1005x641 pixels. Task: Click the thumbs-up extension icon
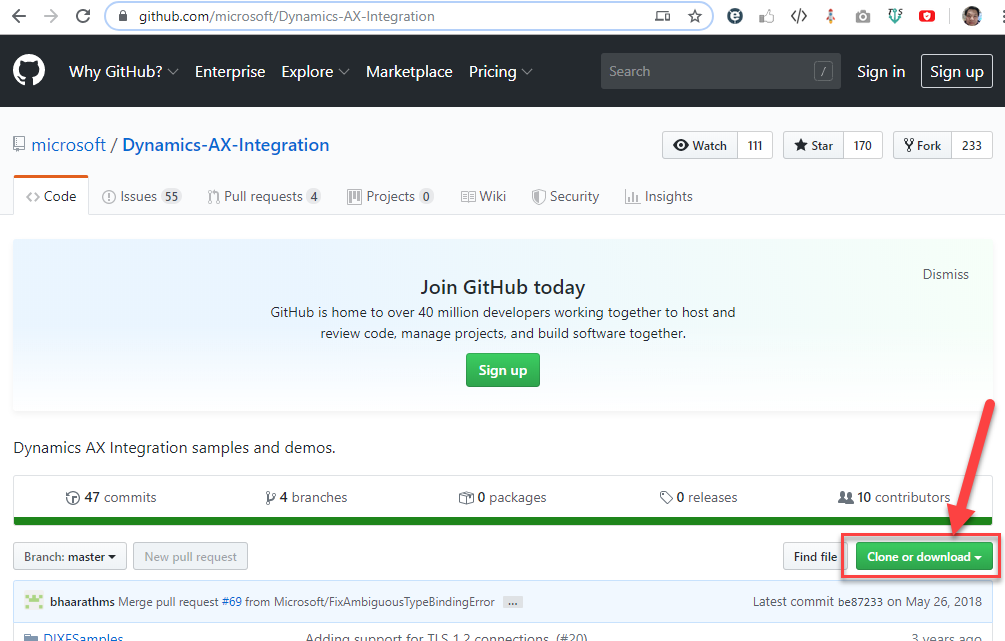click(767, 16)
